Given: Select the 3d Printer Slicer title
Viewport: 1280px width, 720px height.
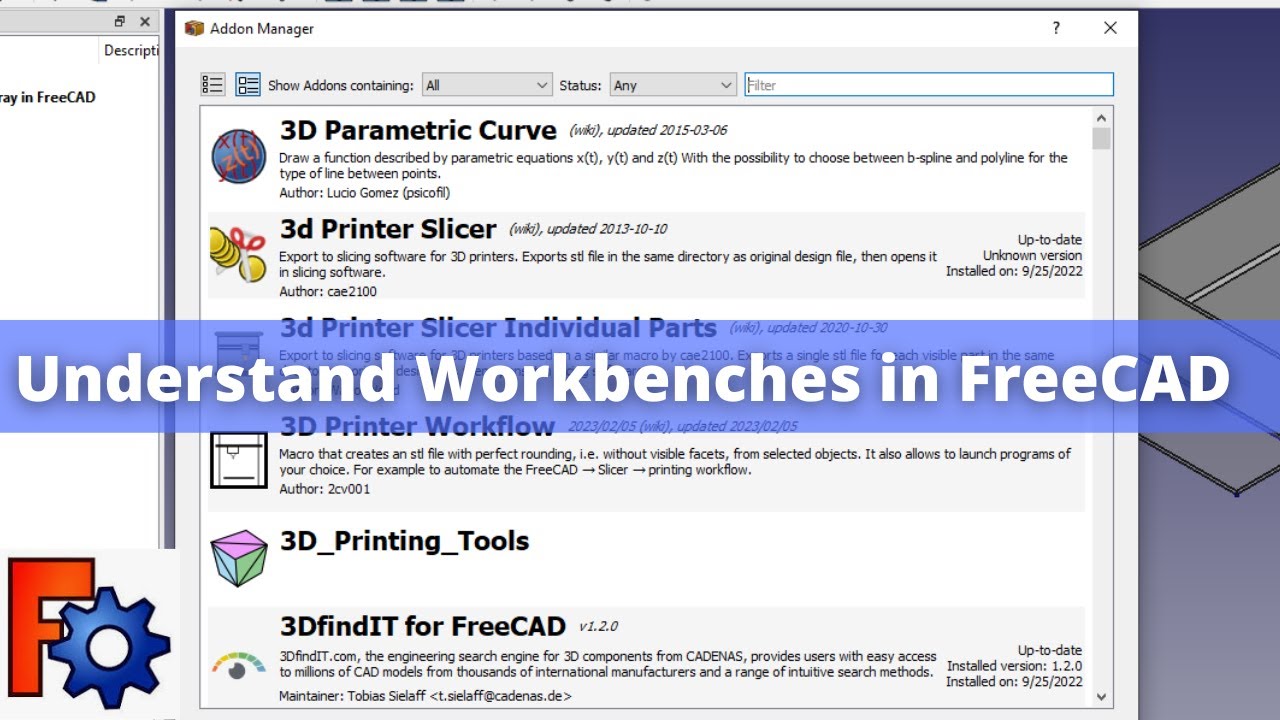Looking at the screenshot, I should (x=388, y=229).
